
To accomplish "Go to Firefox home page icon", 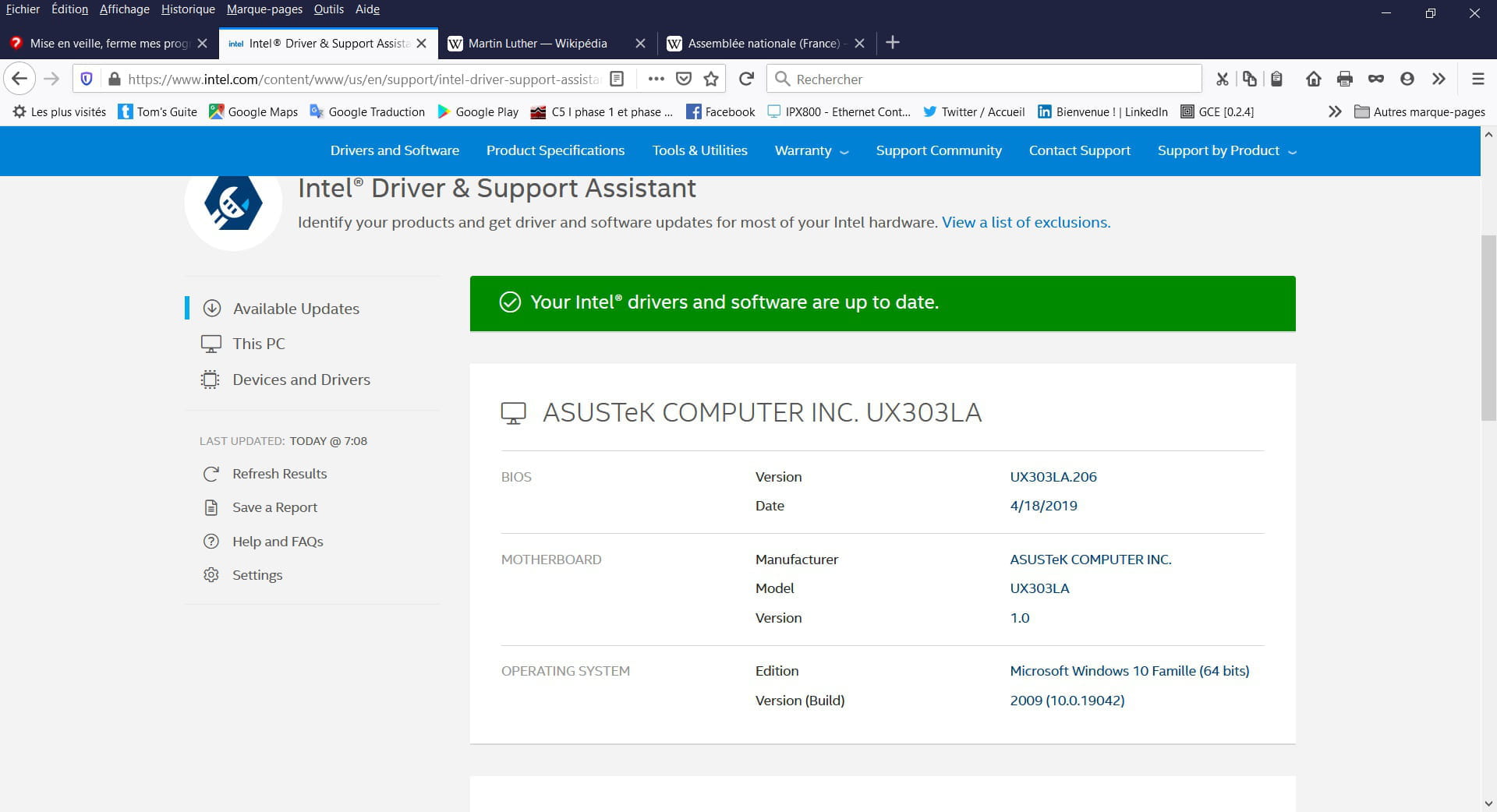I will click(x=1313, y=79).
